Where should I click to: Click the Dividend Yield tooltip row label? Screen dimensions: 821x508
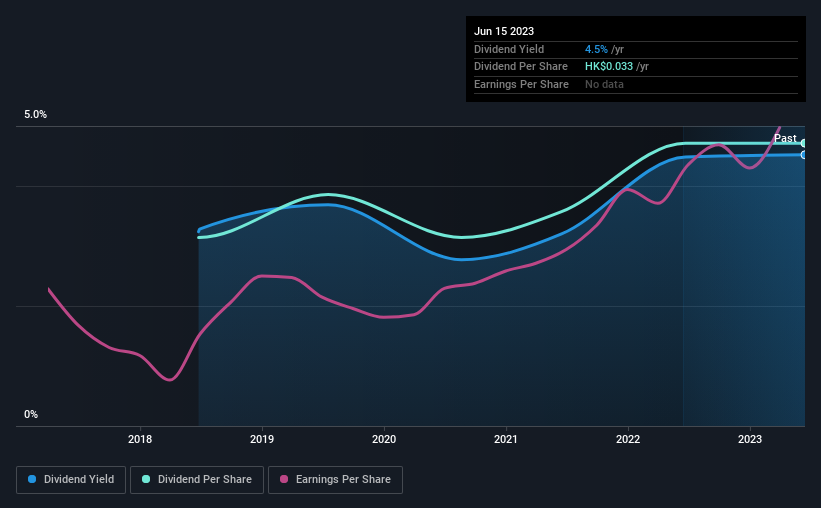click(509, 49)
